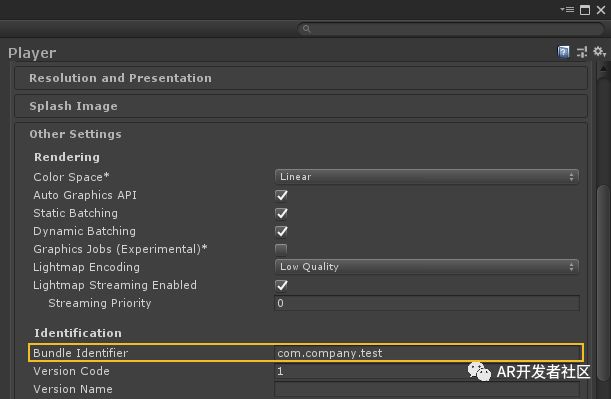Toggle Dynamic Batching off
Screen dimensions: 611x399
(281, 231)
